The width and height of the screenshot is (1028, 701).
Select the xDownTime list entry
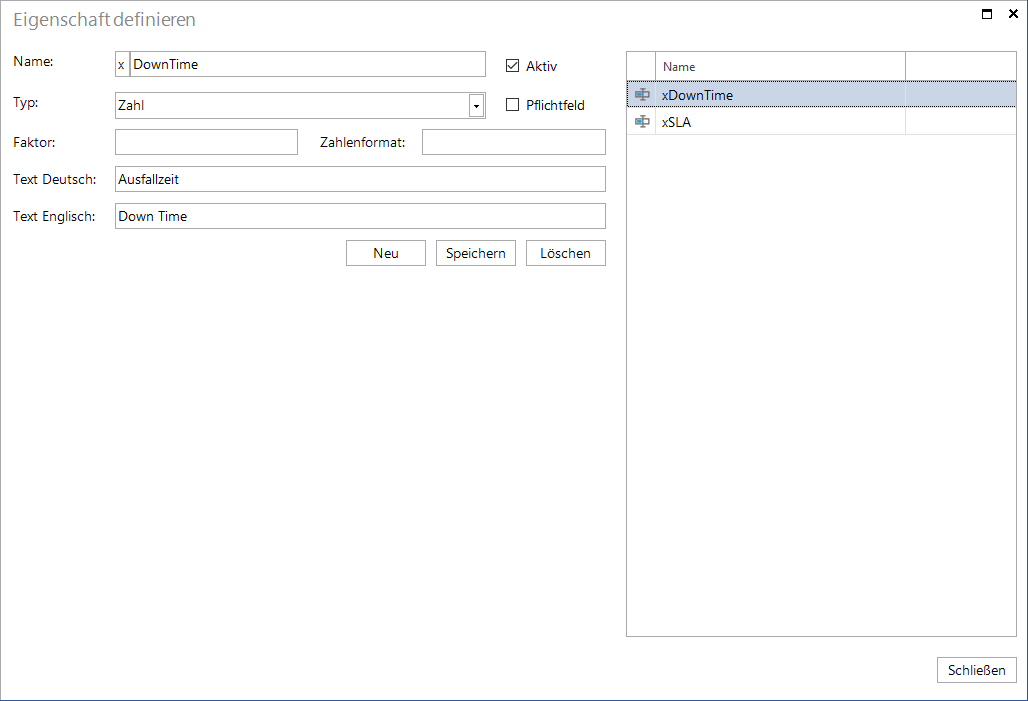(821, 94)
